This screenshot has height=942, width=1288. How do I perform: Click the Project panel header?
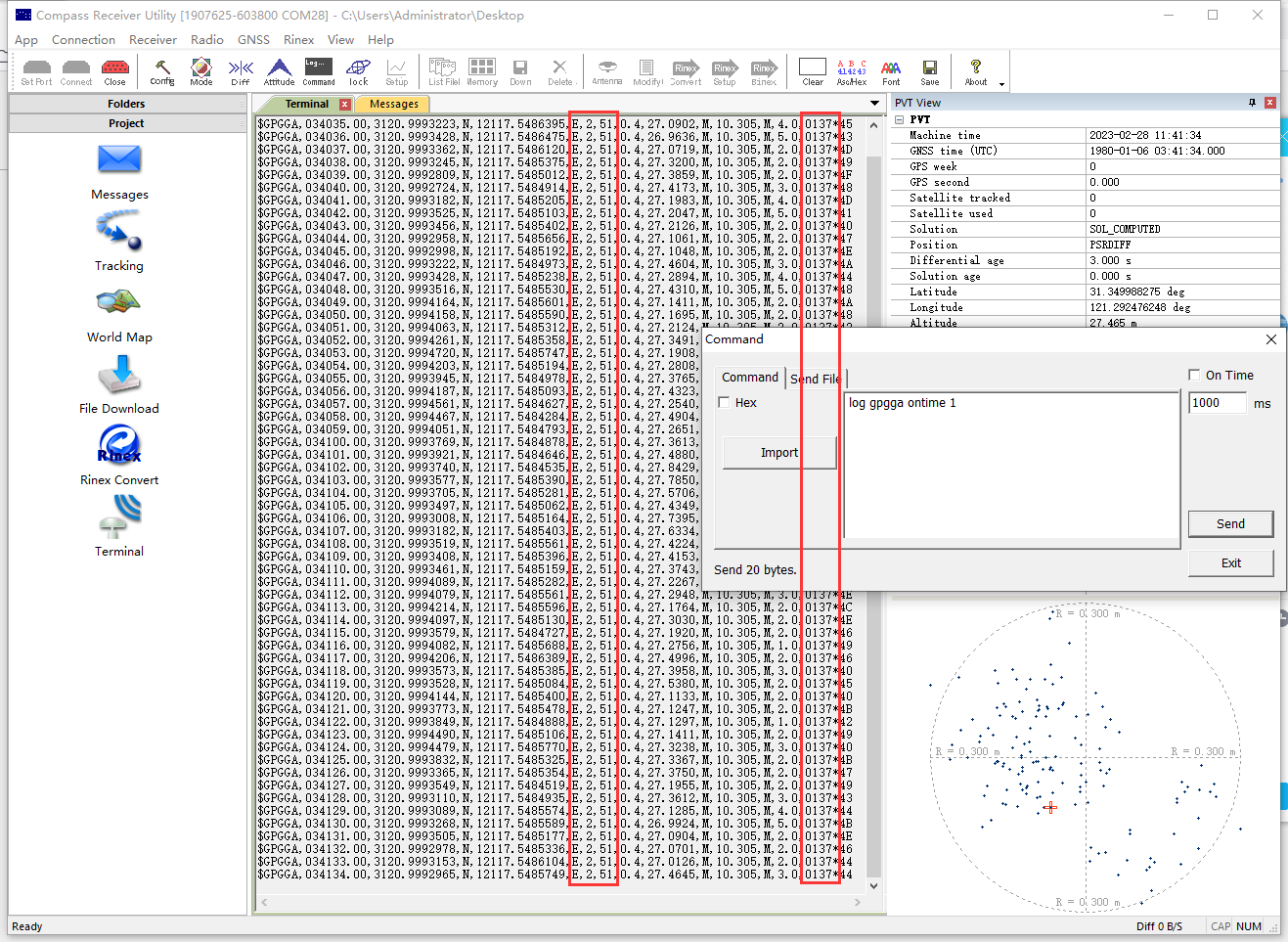tap(126, 123)
